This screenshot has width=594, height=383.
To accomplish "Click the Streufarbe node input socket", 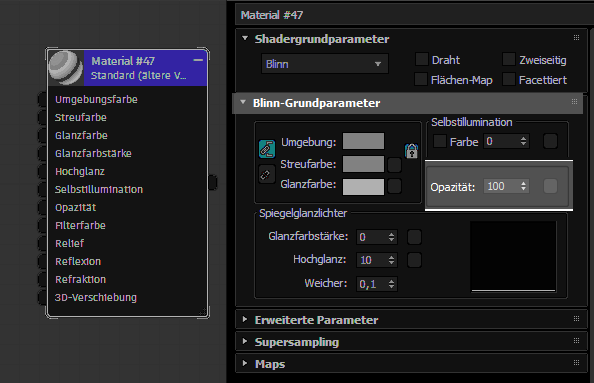I will point(42,117).
